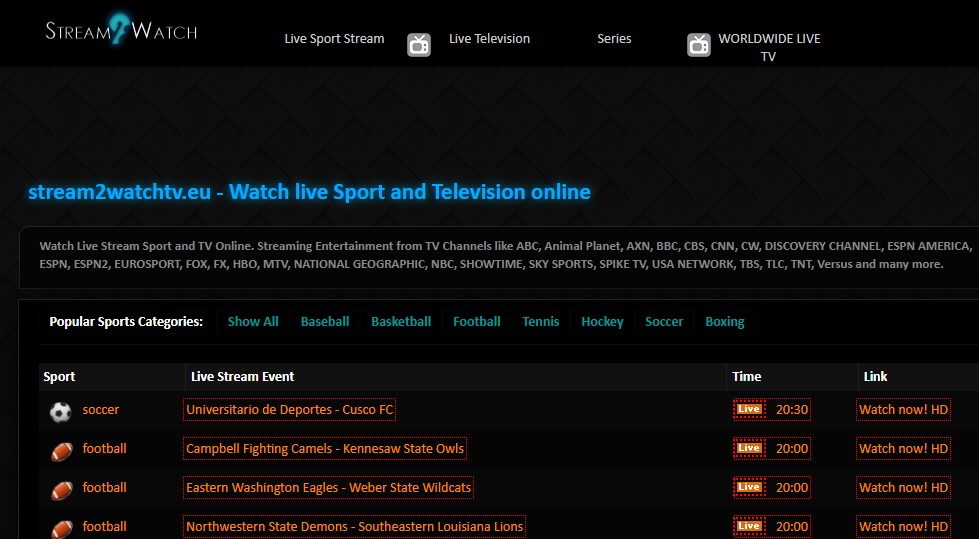Filter by the Boxing category
Viewport: 979px width, 539px height.
724,322
